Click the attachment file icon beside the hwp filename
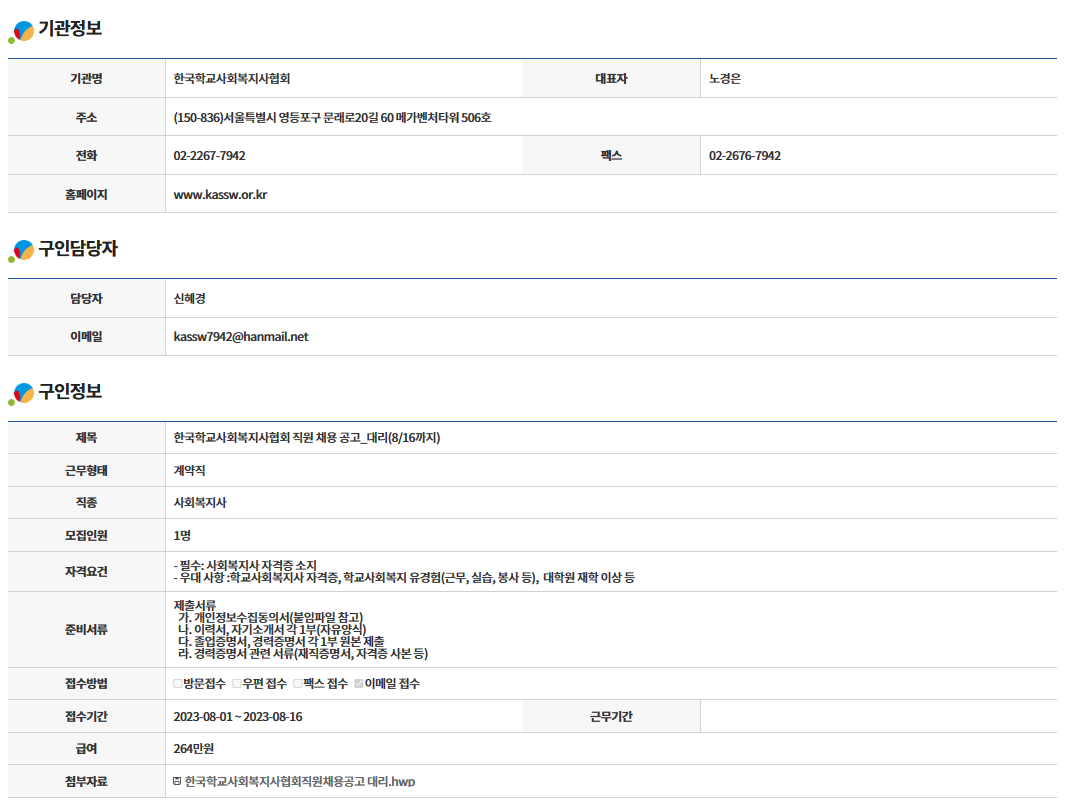Viewport: 1085px width, 800px height. tap(177, 781)
